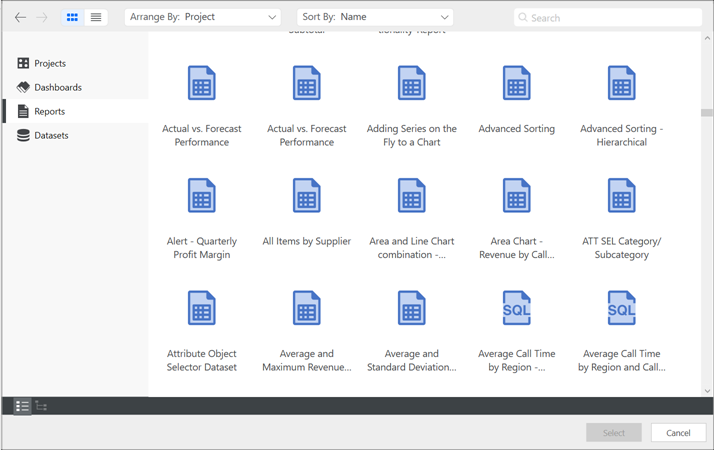Navigate back with the left arrow
Viewport: 714px width, 450px height.
click(20, 17)
